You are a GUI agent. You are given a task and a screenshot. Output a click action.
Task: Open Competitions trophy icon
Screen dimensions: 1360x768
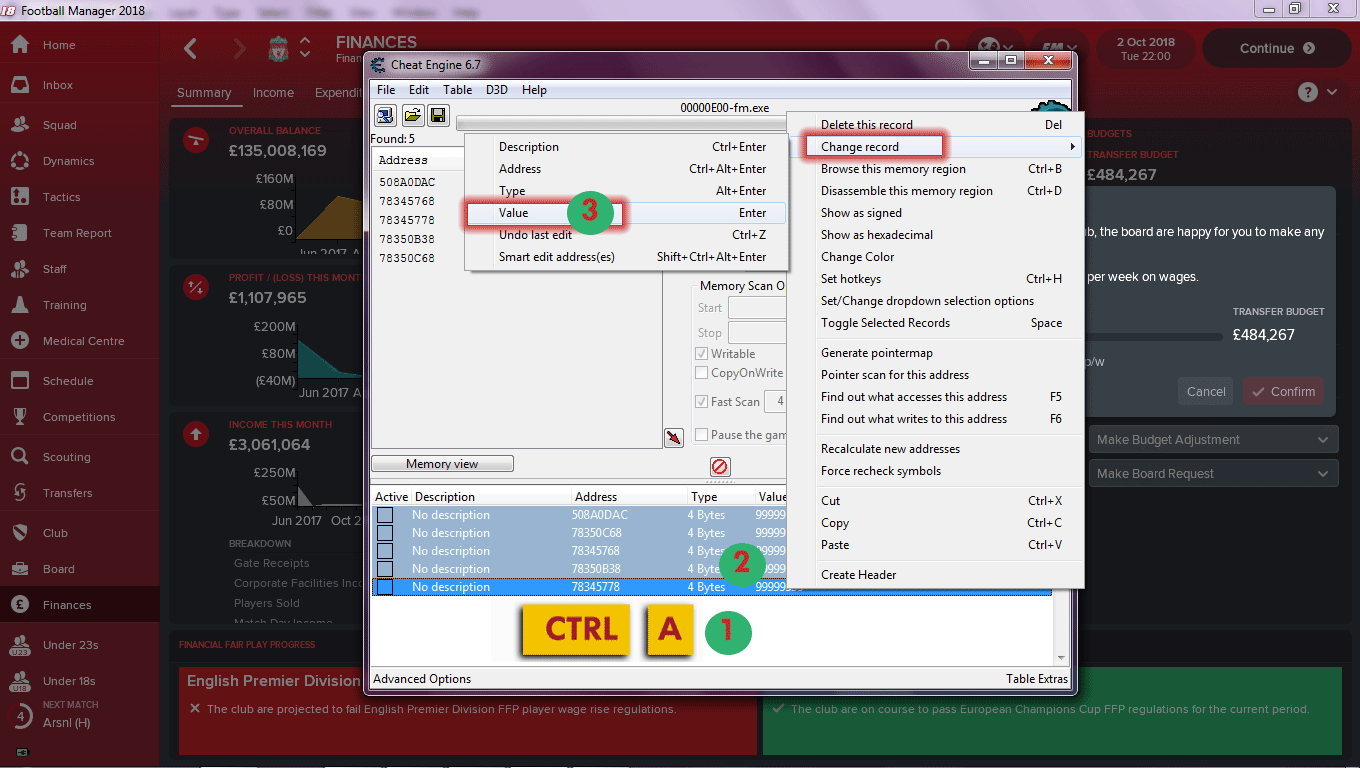coord(19,417)
